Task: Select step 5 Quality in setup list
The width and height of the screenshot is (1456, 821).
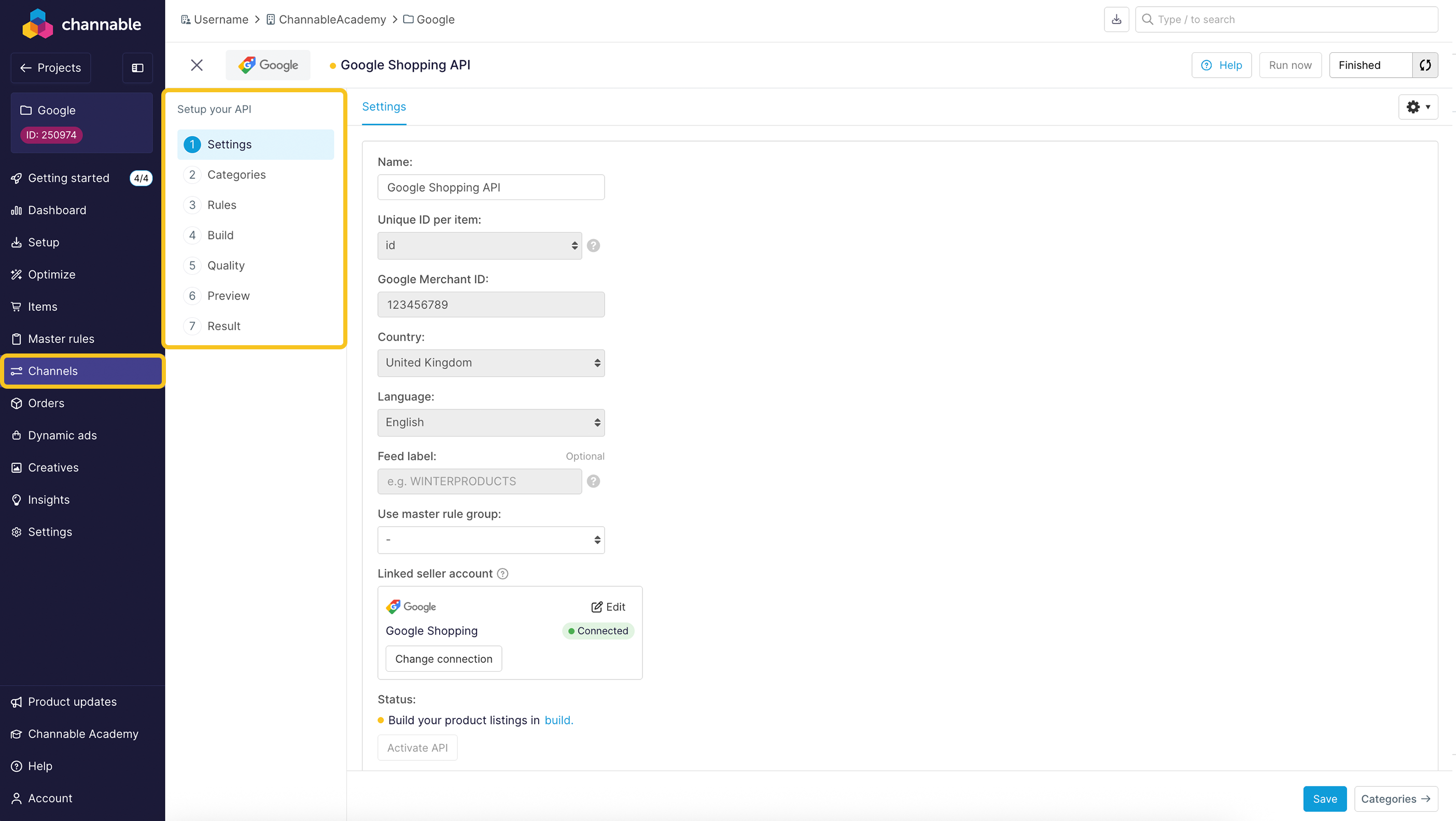Action: tap(226, 265)
